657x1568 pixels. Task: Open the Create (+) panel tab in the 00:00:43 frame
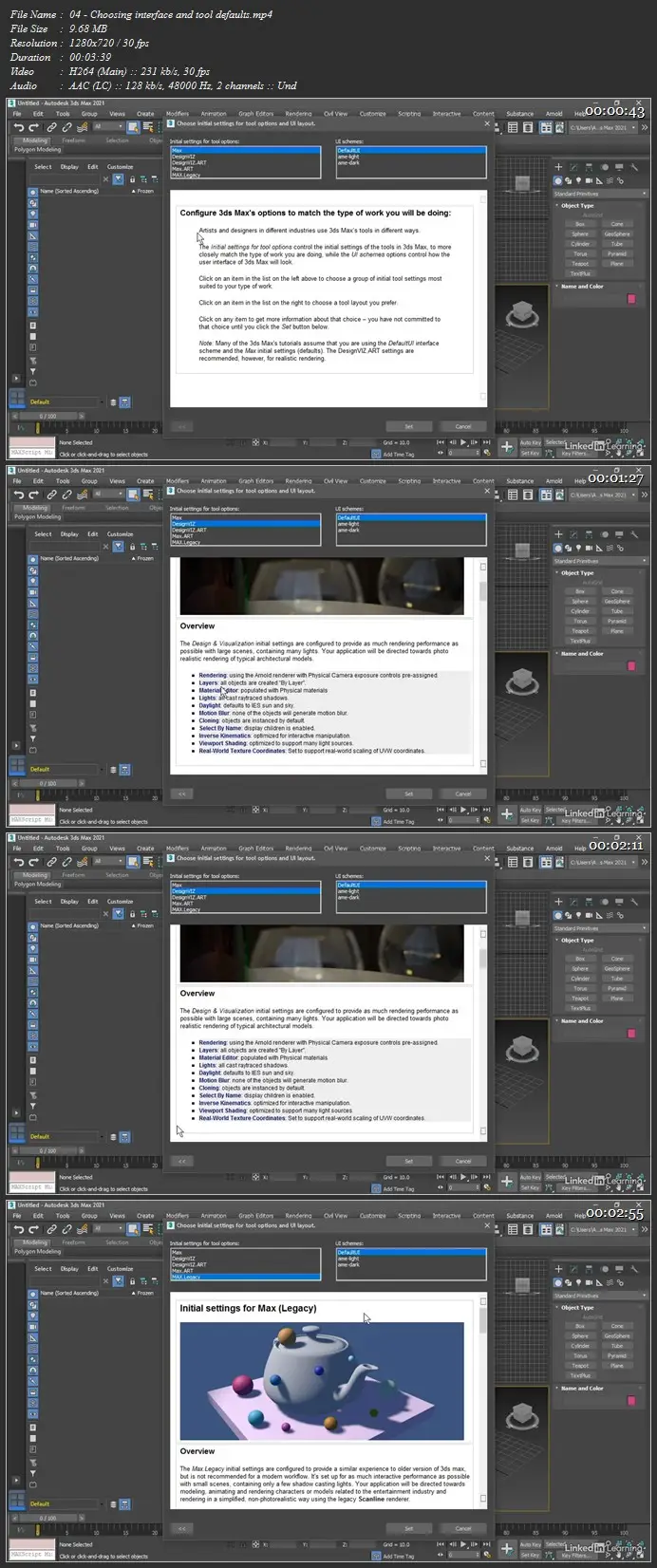[559, 167]
